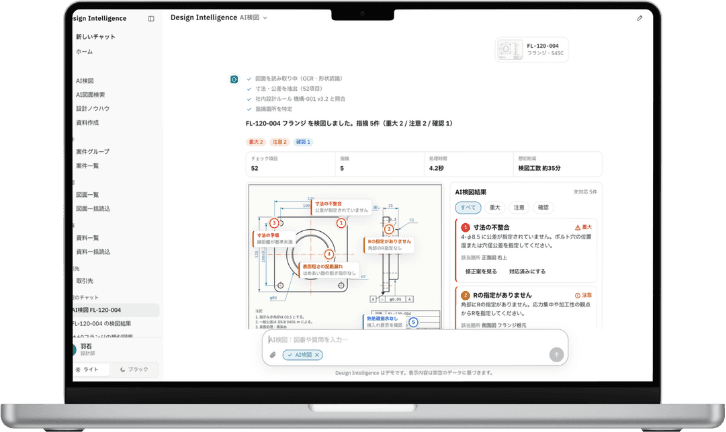Start 新しいチャット in sidebar
The image size is (726, 432).
[96, 37]
